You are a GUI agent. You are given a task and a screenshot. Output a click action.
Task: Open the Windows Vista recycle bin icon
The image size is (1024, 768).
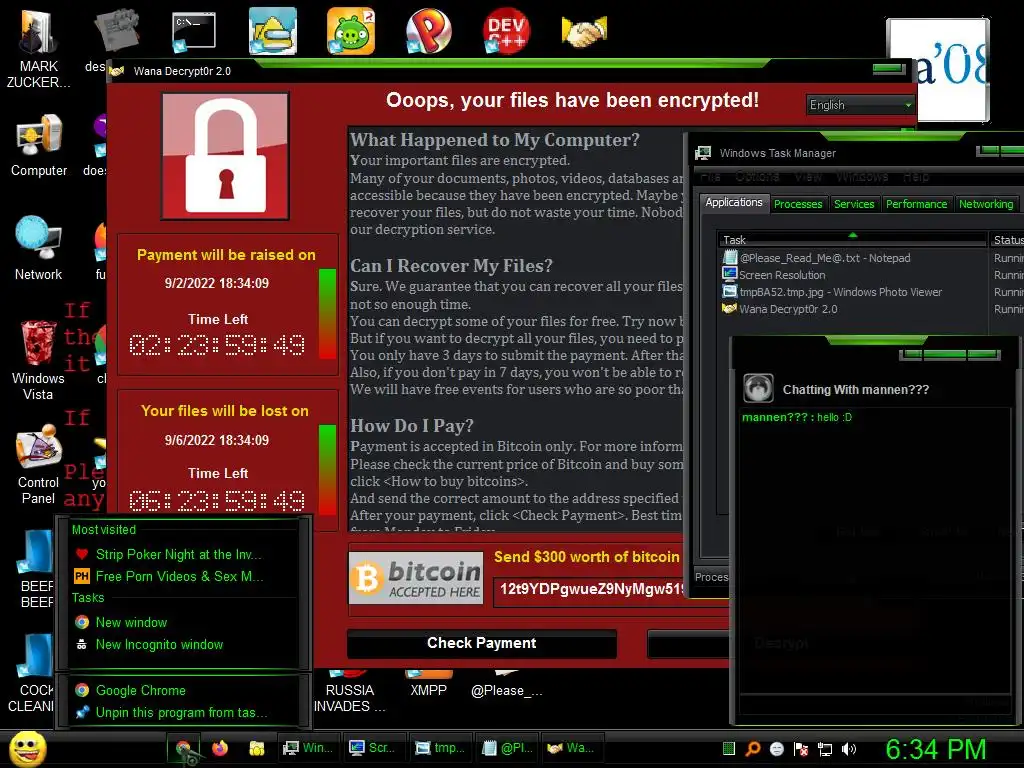pyautogui.click(x=38, y=359)
